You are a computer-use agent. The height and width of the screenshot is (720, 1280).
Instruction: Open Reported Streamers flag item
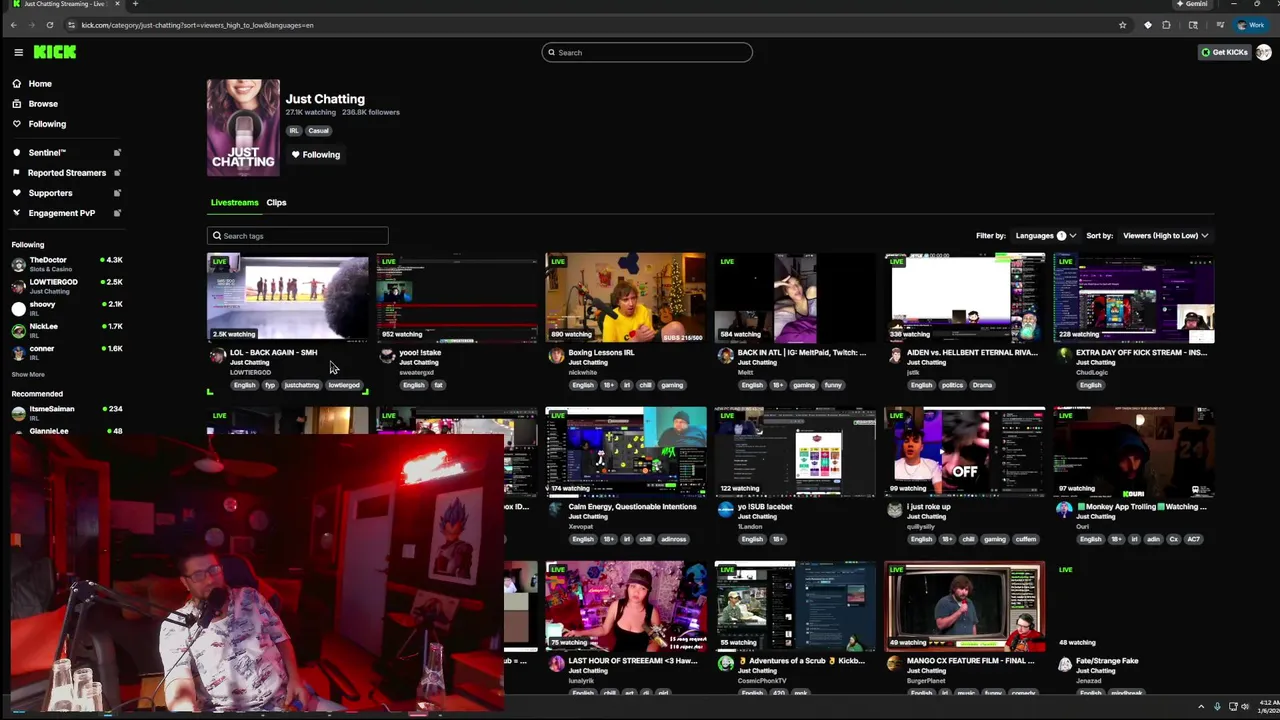[66, 173]
